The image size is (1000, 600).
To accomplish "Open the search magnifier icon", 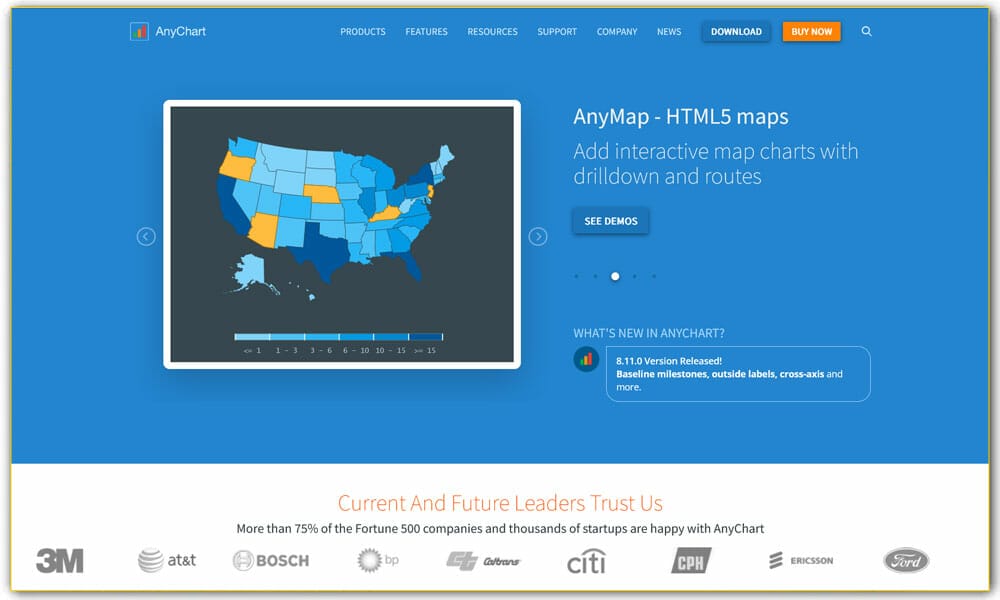I will (866, 32).
